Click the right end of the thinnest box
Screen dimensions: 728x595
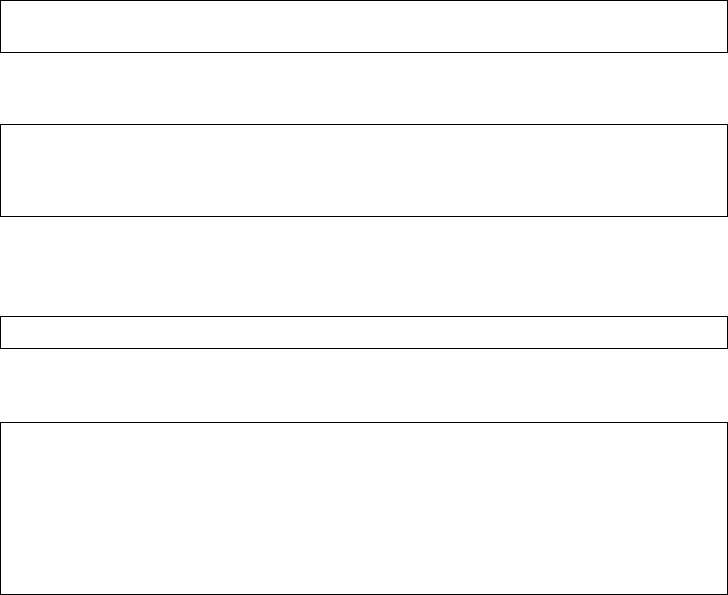(709, 332)
